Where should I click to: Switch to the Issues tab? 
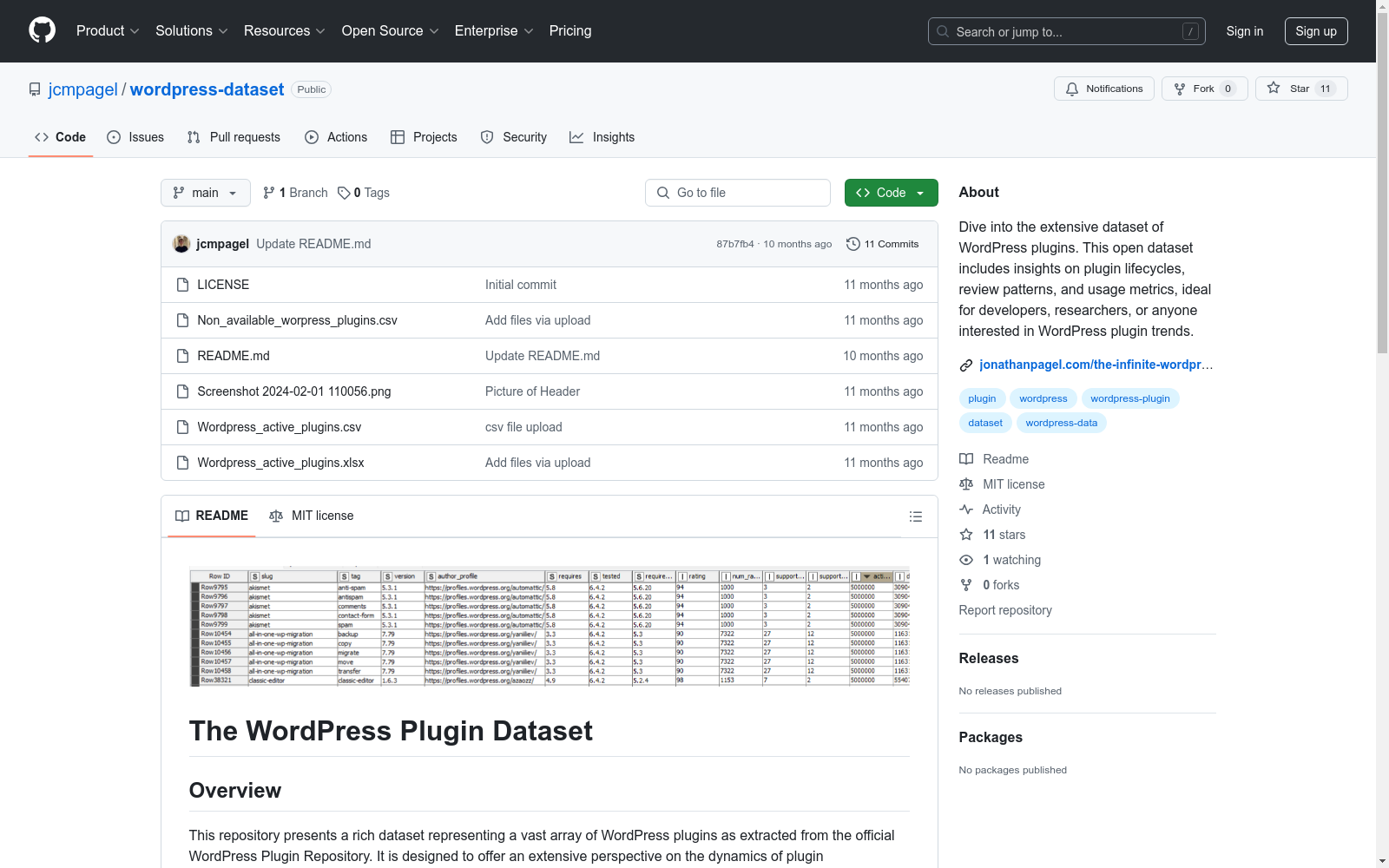click(135, 137)
